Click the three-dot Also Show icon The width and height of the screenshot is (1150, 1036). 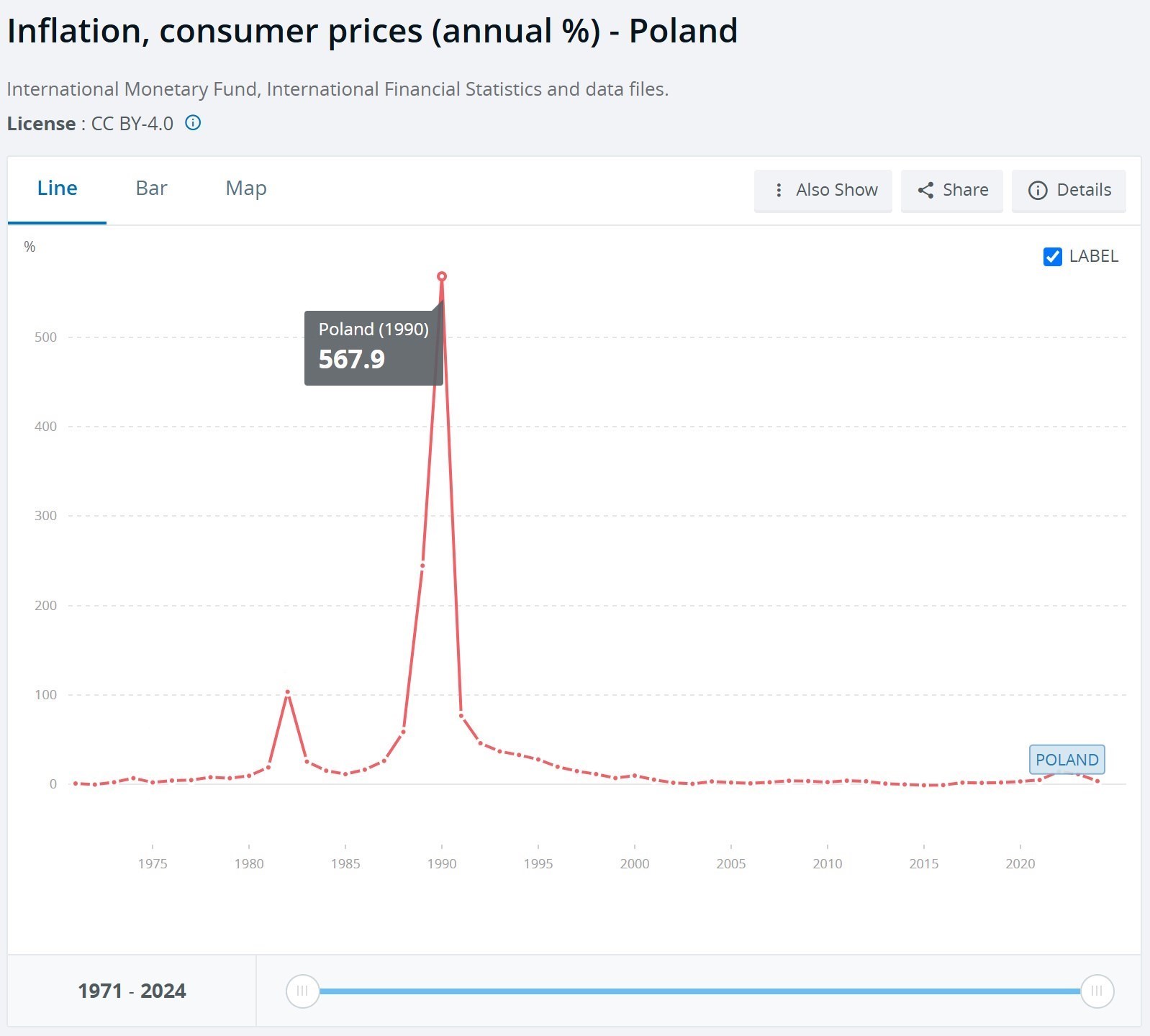tap(779, 190)
